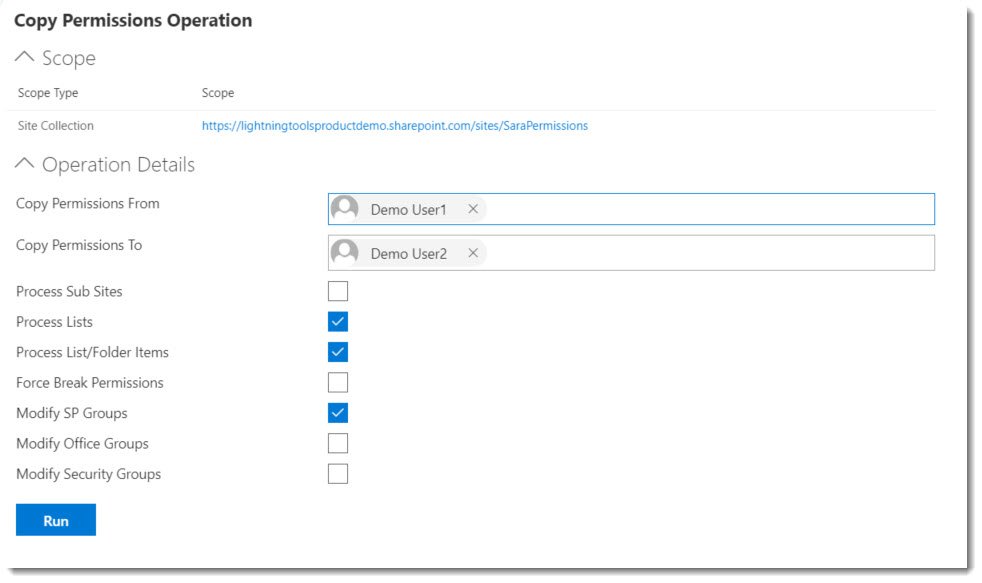The height and width of the screenshot is (583, 982).
Task: Uncheck the Modify SP Groups checkbox
Action: (x=338, y=413)
